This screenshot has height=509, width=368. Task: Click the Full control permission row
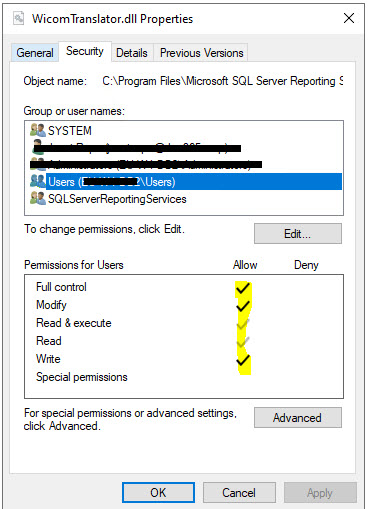(x=184, y=287)
